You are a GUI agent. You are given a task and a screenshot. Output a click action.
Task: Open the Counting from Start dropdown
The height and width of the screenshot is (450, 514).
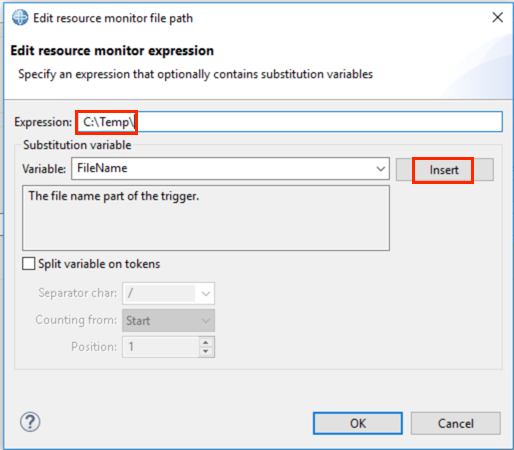pyautogui.click(x=168, y=321)
